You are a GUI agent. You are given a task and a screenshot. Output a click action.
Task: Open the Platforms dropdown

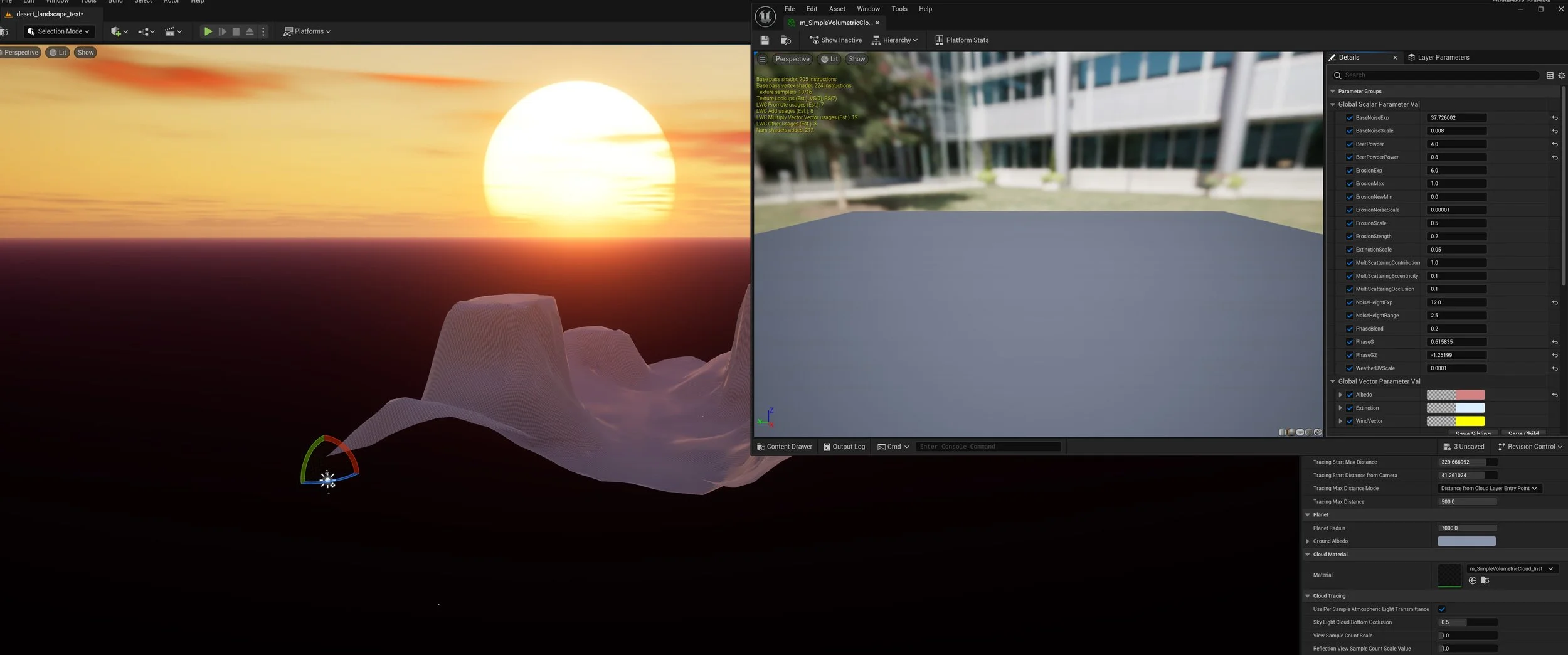[x=307, y=31]
